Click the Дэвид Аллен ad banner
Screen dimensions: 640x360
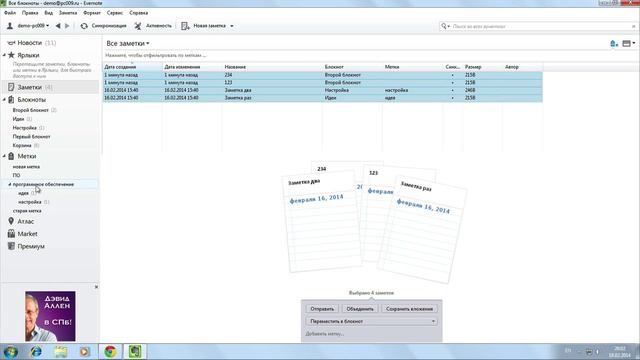click(x=50, y=316)
